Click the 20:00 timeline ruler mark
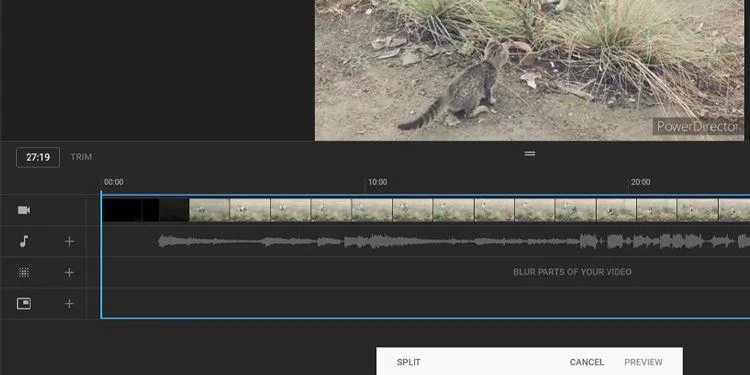The height and width of the screenshot is (375, 750). [x=640, y=182]
